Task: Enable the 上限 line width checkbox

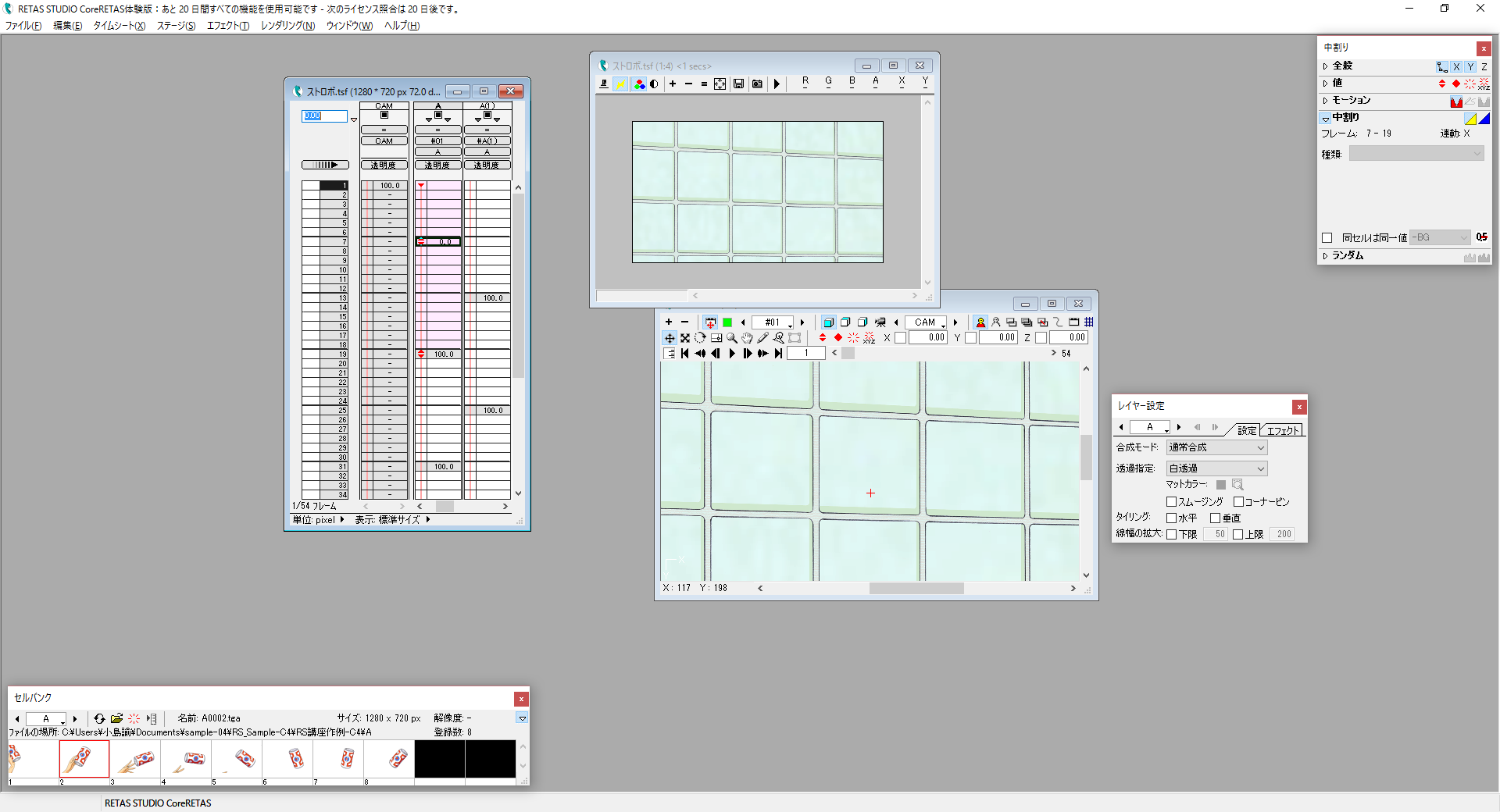Action: (x=1237, y=535)
